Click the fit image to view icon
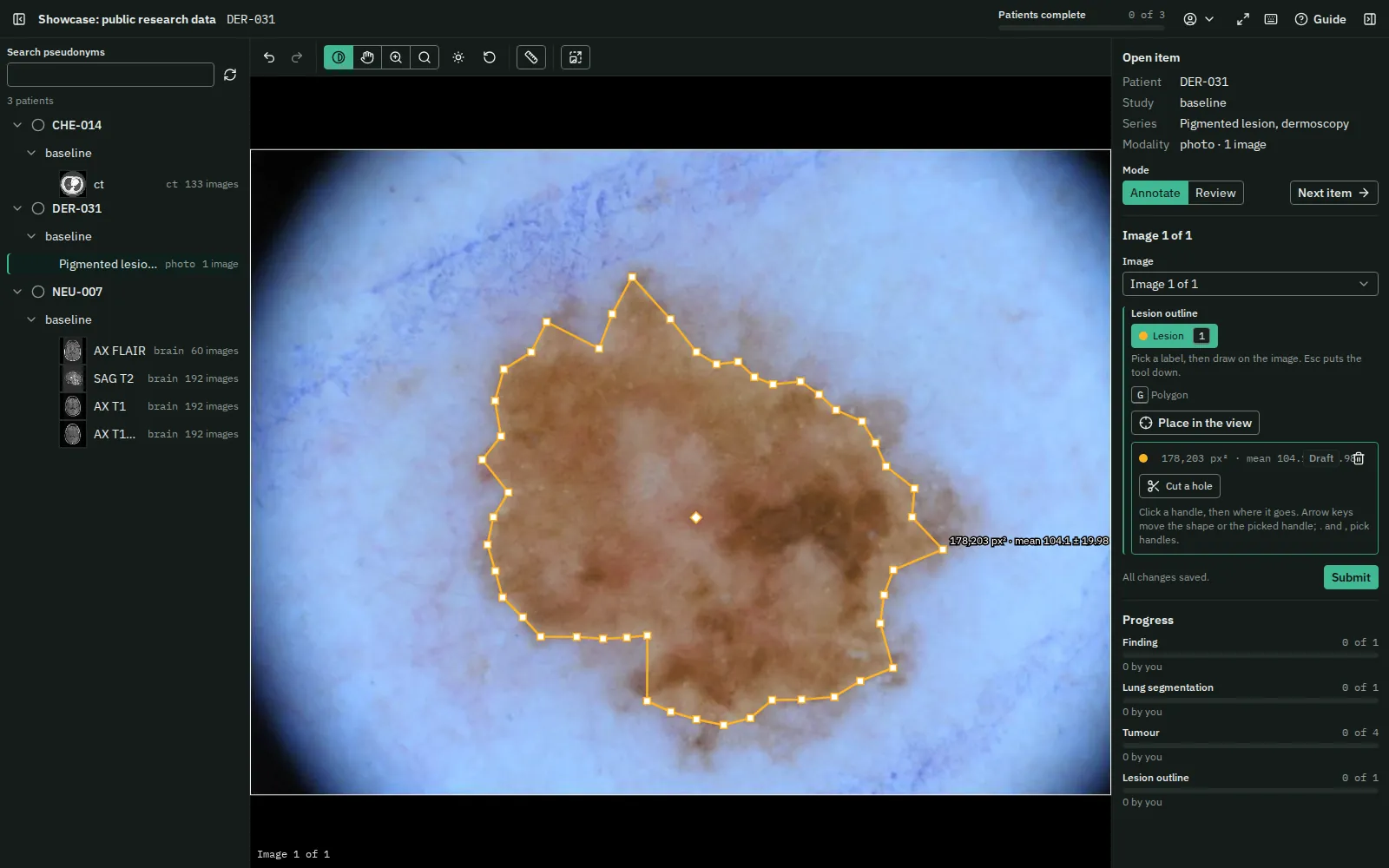 click(576, 57)
